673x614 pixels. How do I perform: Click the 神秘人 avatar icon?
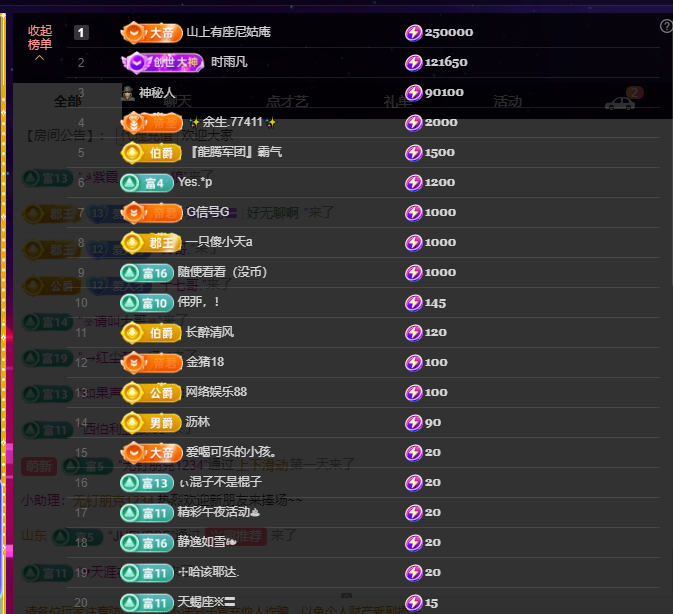[x=128, y=93]
